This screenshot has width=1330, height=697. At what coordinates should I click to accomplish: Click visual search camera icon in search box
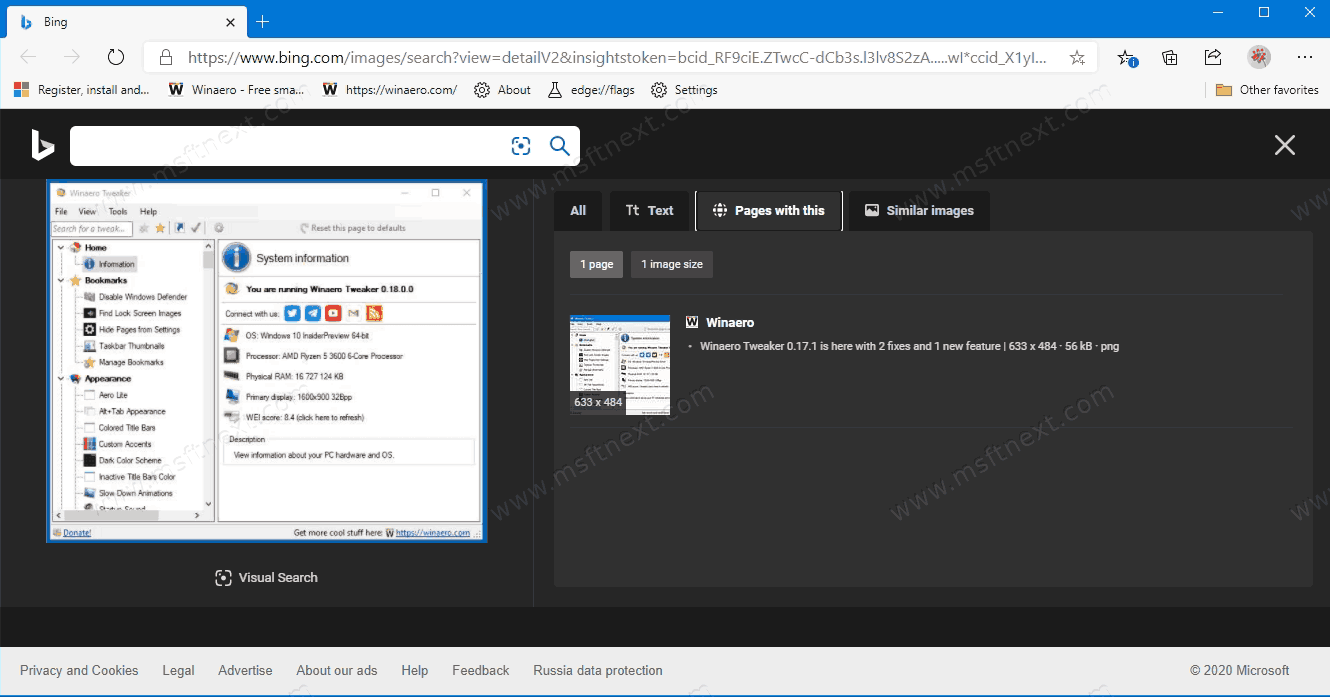pyautogui.click(x=521, y=146)
